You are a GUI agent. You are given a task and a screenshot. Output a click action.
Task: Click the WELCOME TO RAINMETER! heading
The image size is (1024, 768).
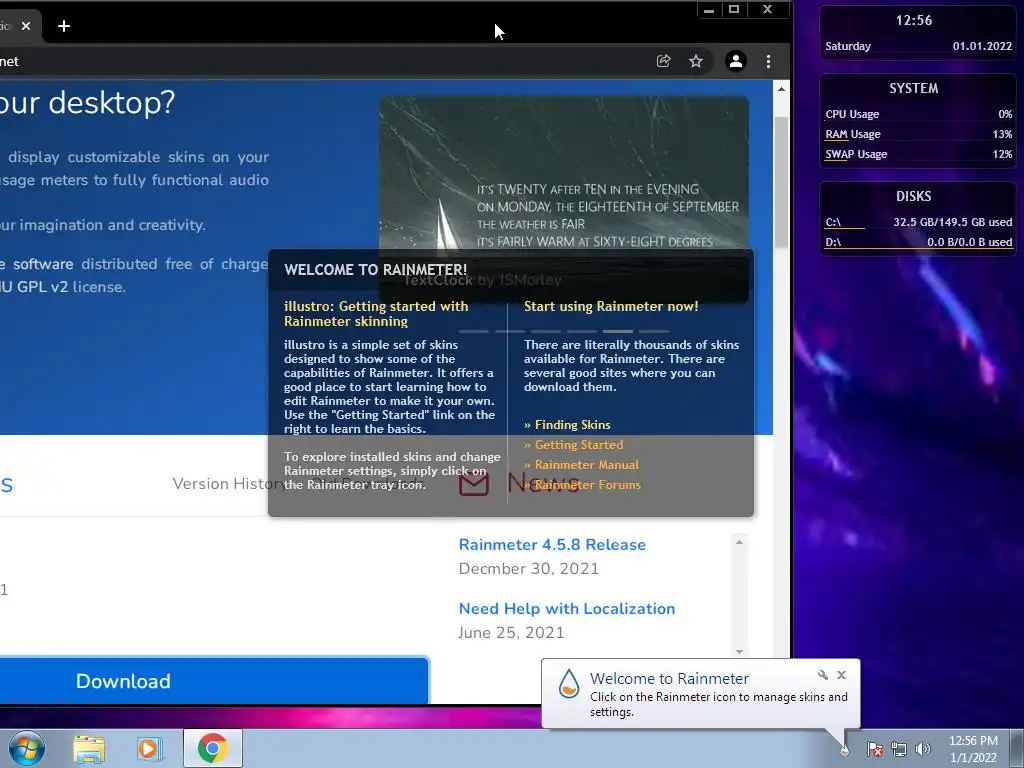point(376,270)
